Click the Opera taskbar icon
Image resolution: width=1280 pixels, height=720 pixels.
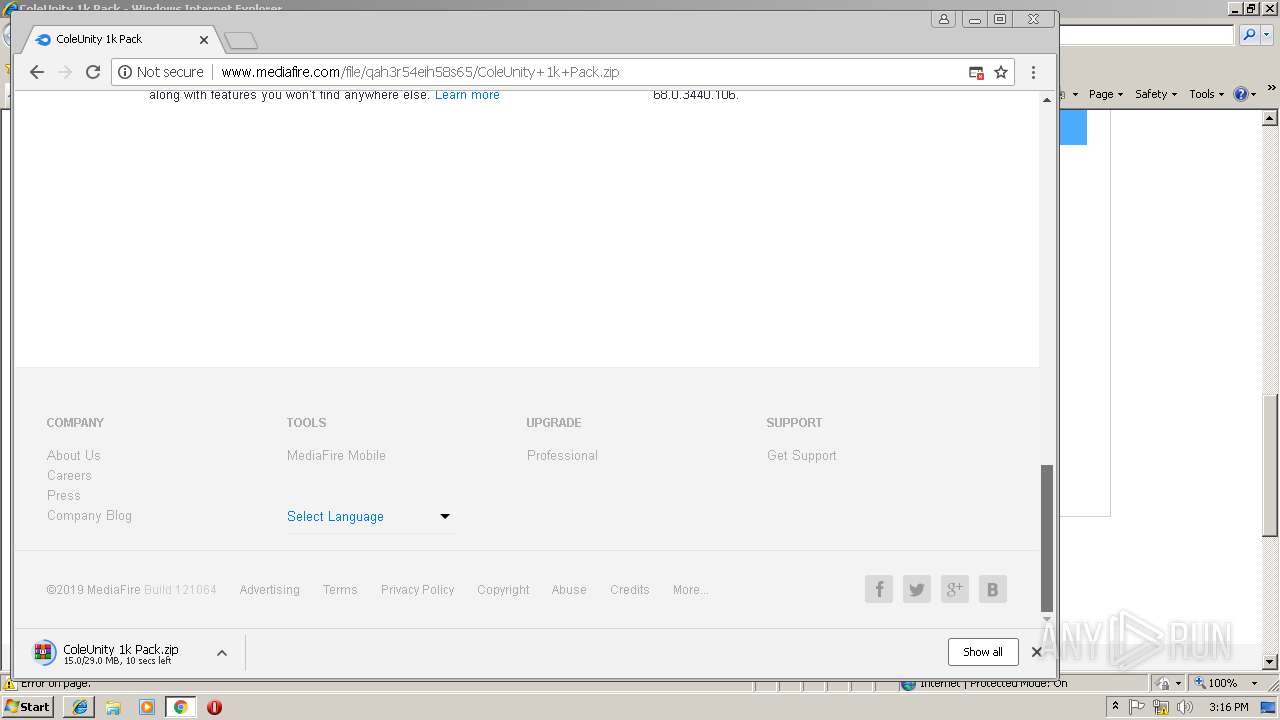214,707
